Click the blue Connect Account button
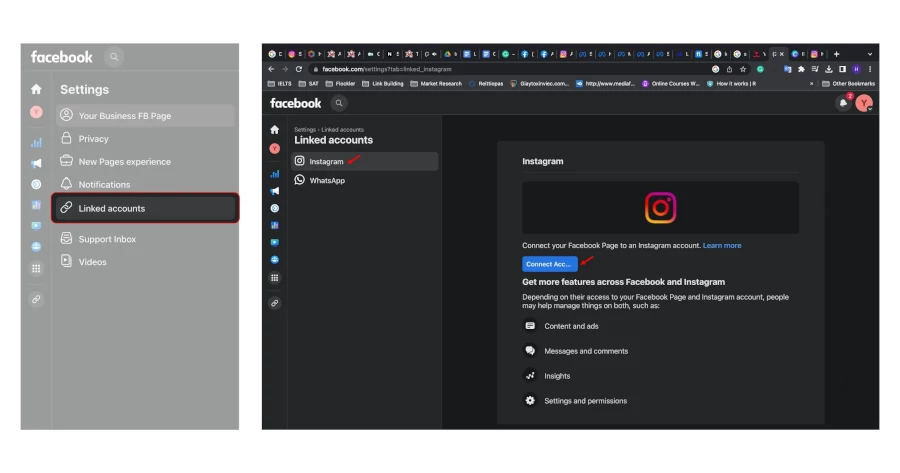 (549, 264)
